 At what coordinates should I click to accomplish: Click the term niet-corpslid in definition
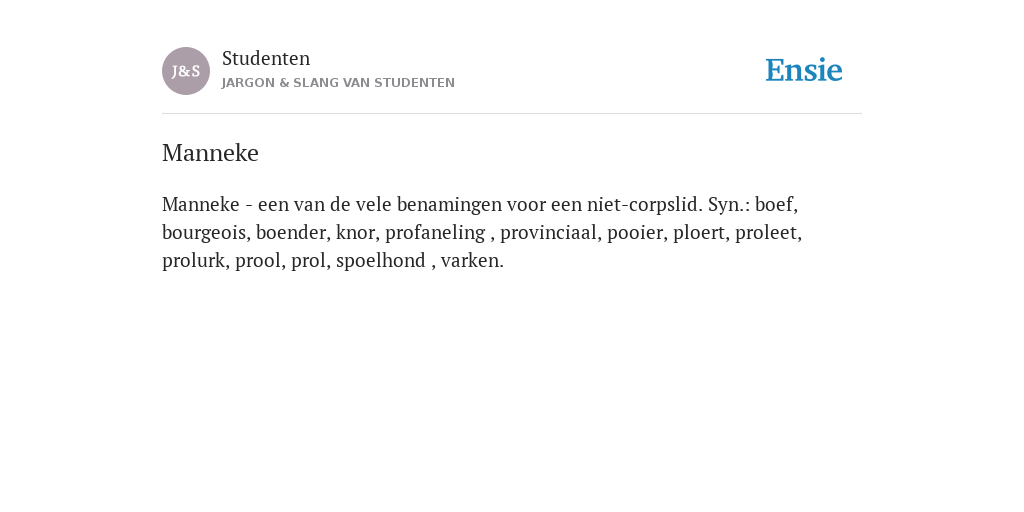coord(642,205)
